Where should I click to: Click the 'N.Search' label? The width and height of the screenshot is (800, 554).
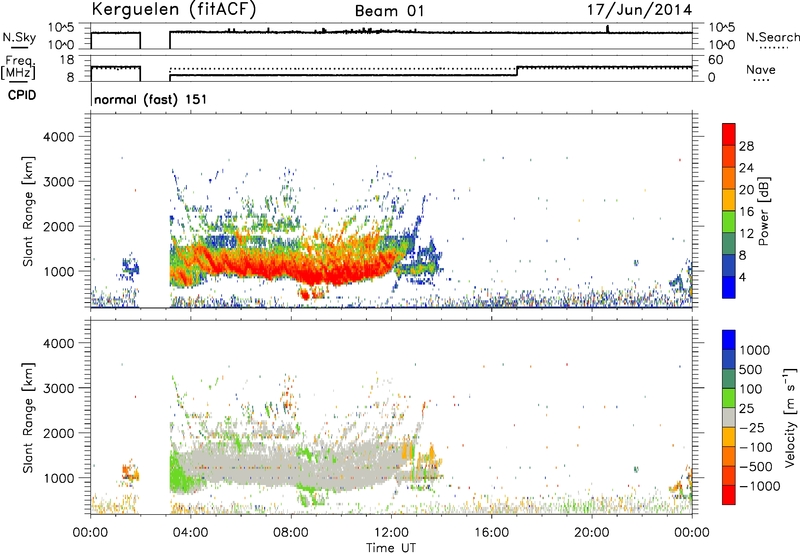click(x=772, y=37)
